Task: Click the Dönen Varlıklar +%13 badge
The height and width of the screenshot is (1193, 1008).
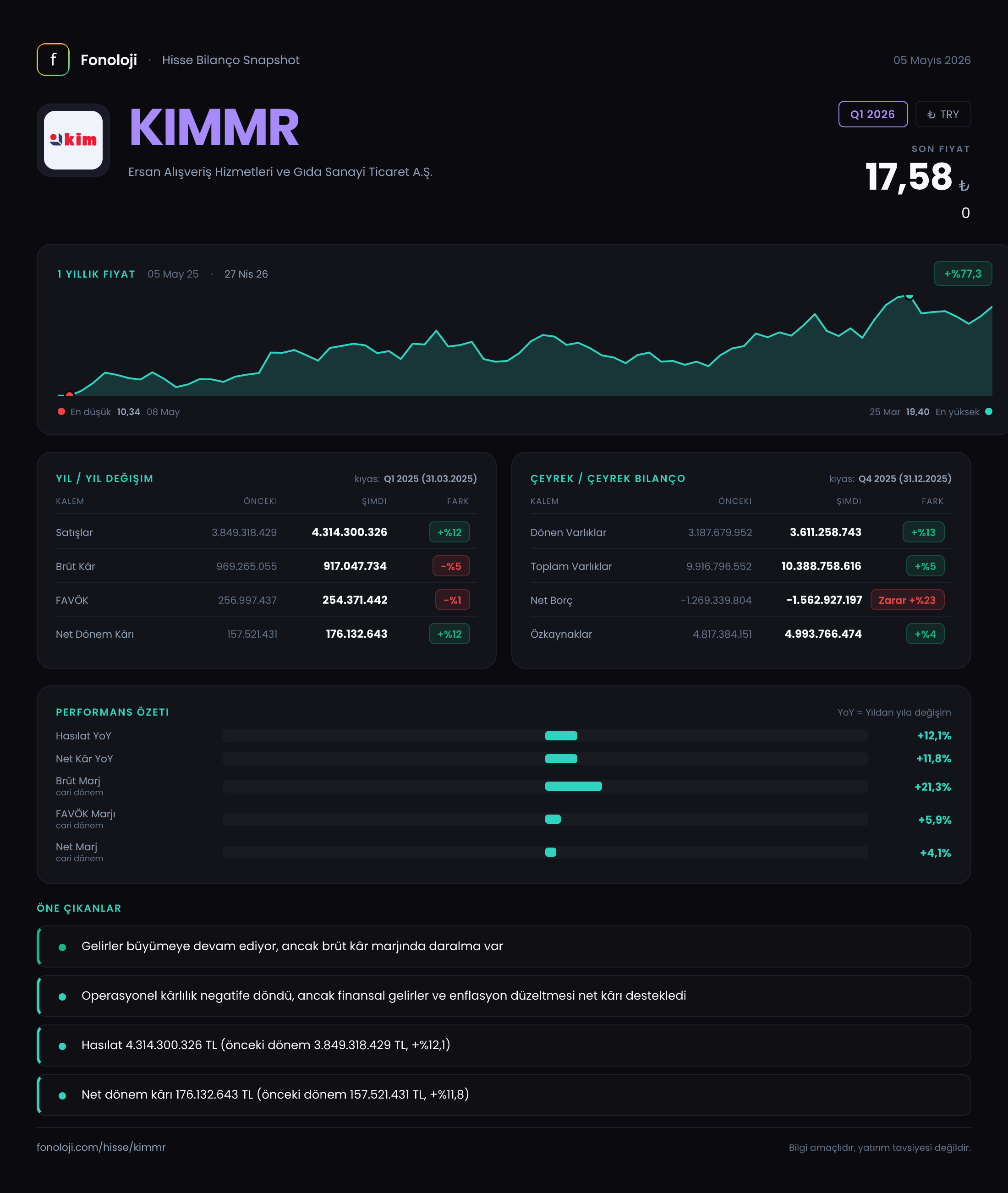Action: (923, 532)
